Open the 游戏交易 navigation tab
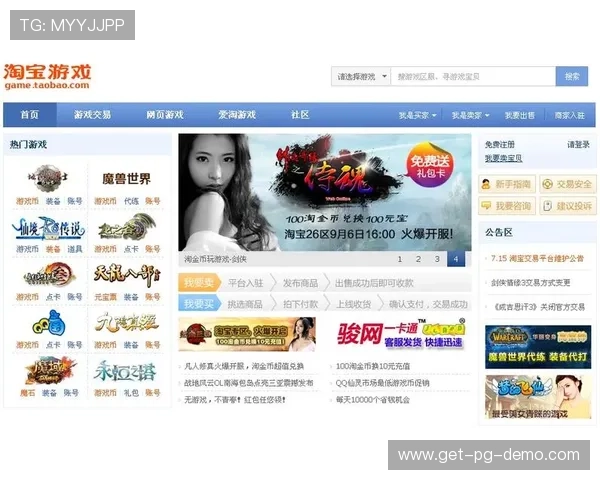This screenshot has width=600, height=480. tap(92, 115)
